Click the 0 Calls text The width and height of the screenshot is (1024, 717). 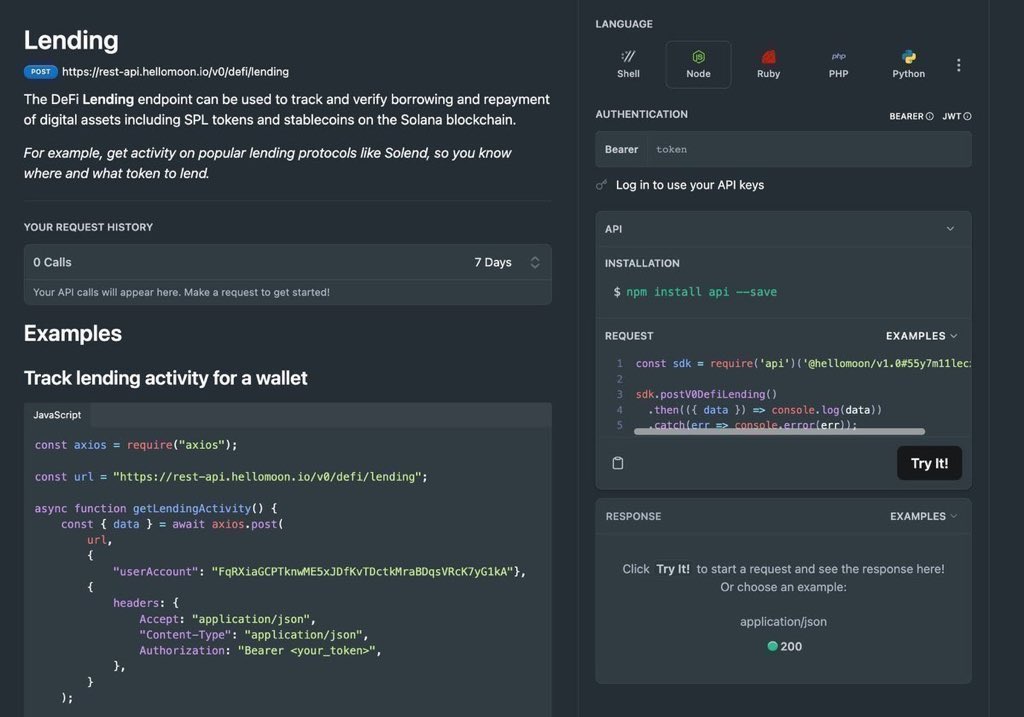tap(52, 263)
